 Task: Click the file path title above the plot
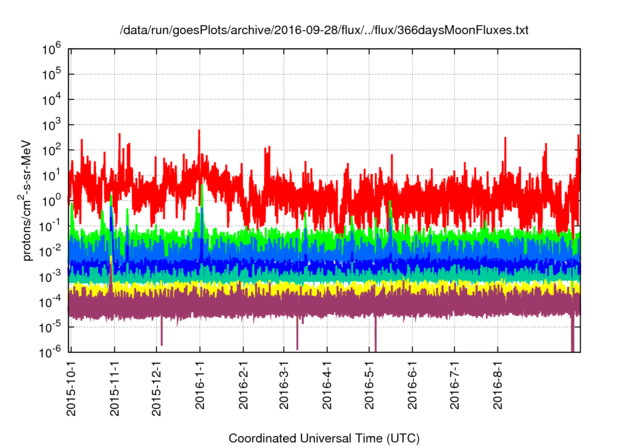point(323,31)
